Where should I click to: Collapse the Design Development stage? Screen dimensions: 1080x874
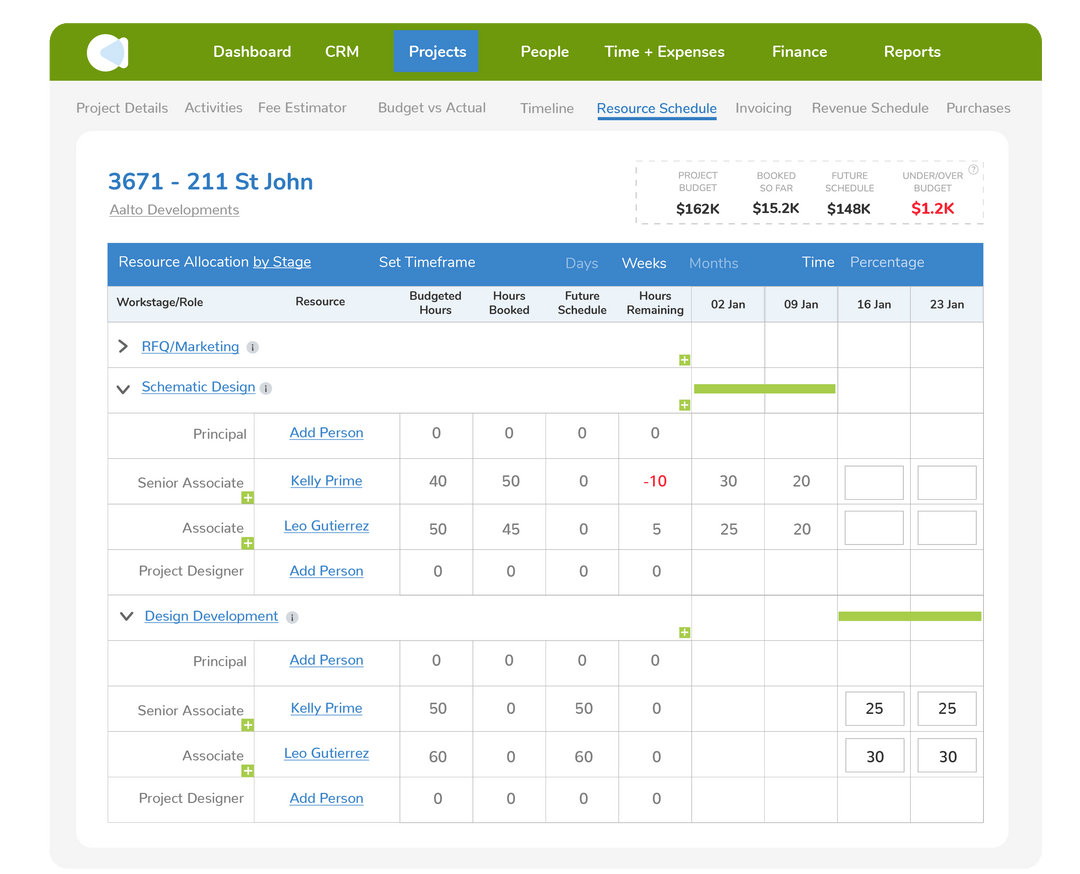(x=127, y=616)
